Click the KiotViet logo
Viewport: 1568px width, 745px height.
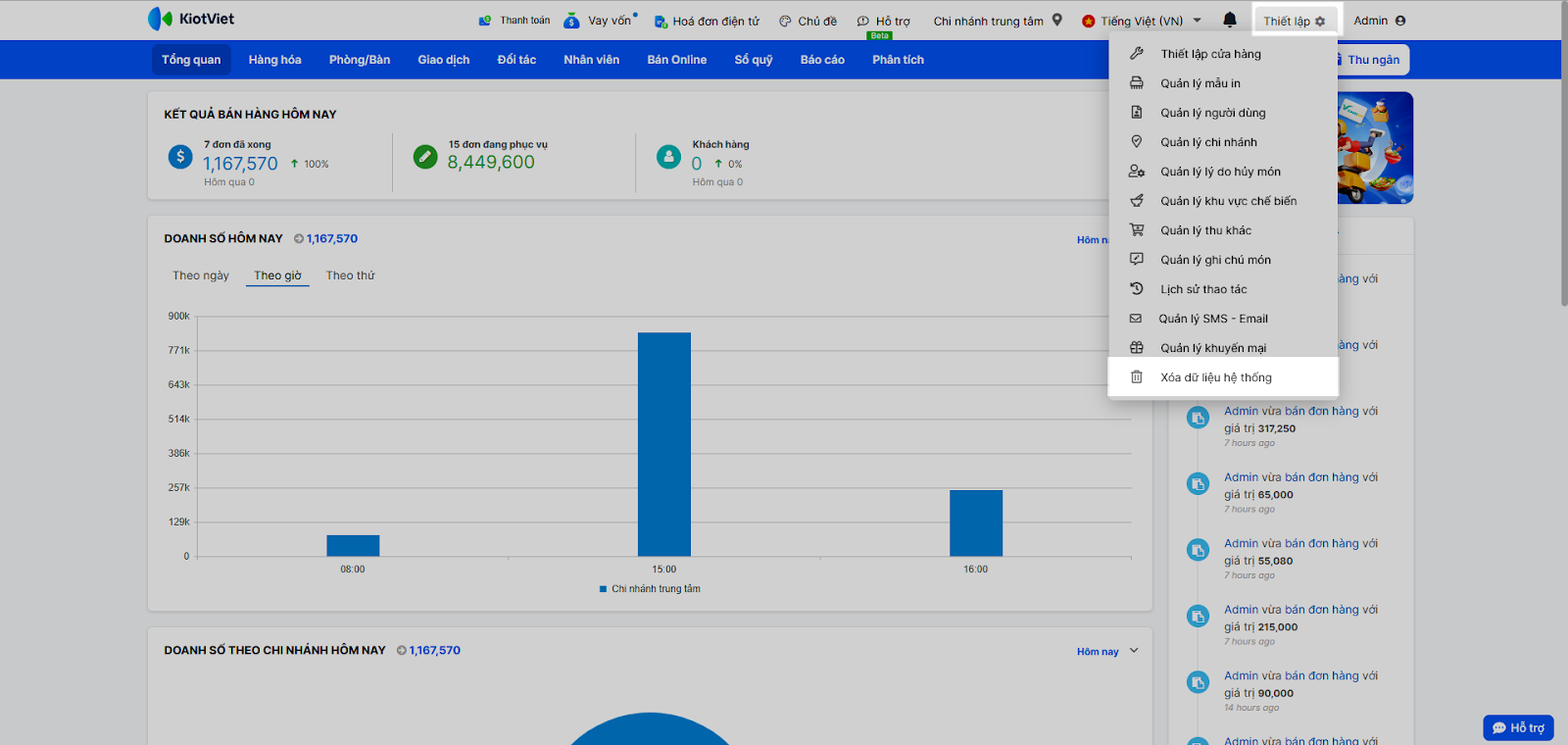point(191,19)
